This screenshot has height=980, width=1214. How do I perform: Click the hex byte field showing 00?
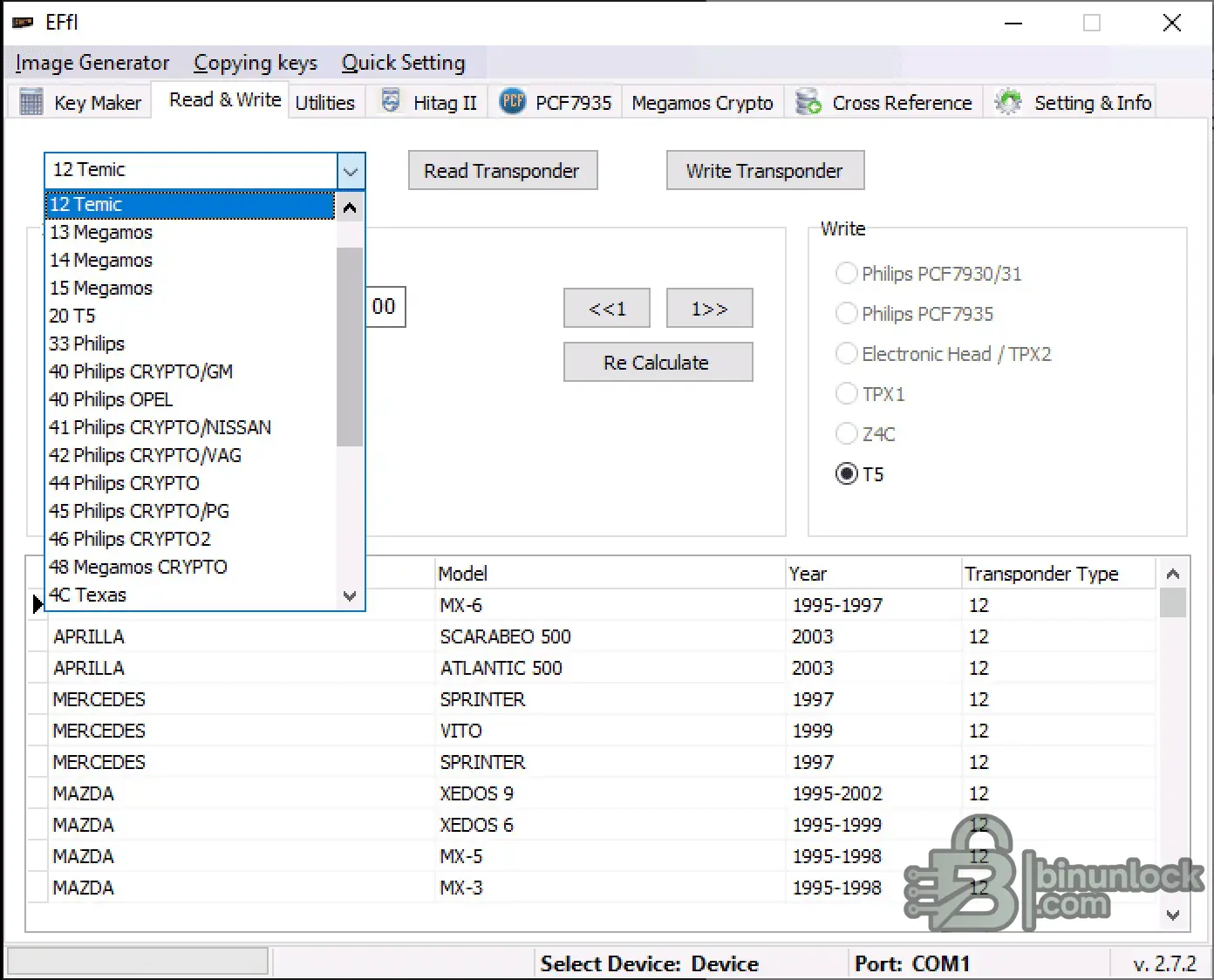click(384, 307)
